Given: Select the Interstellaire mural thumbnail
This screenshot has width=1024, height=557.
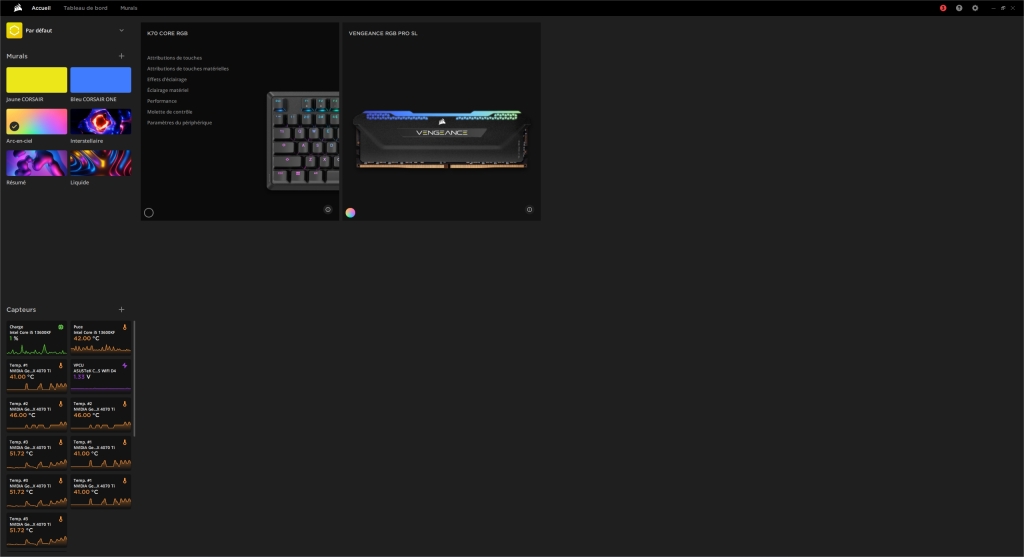Looking at the screenshot, I should 100,122.
